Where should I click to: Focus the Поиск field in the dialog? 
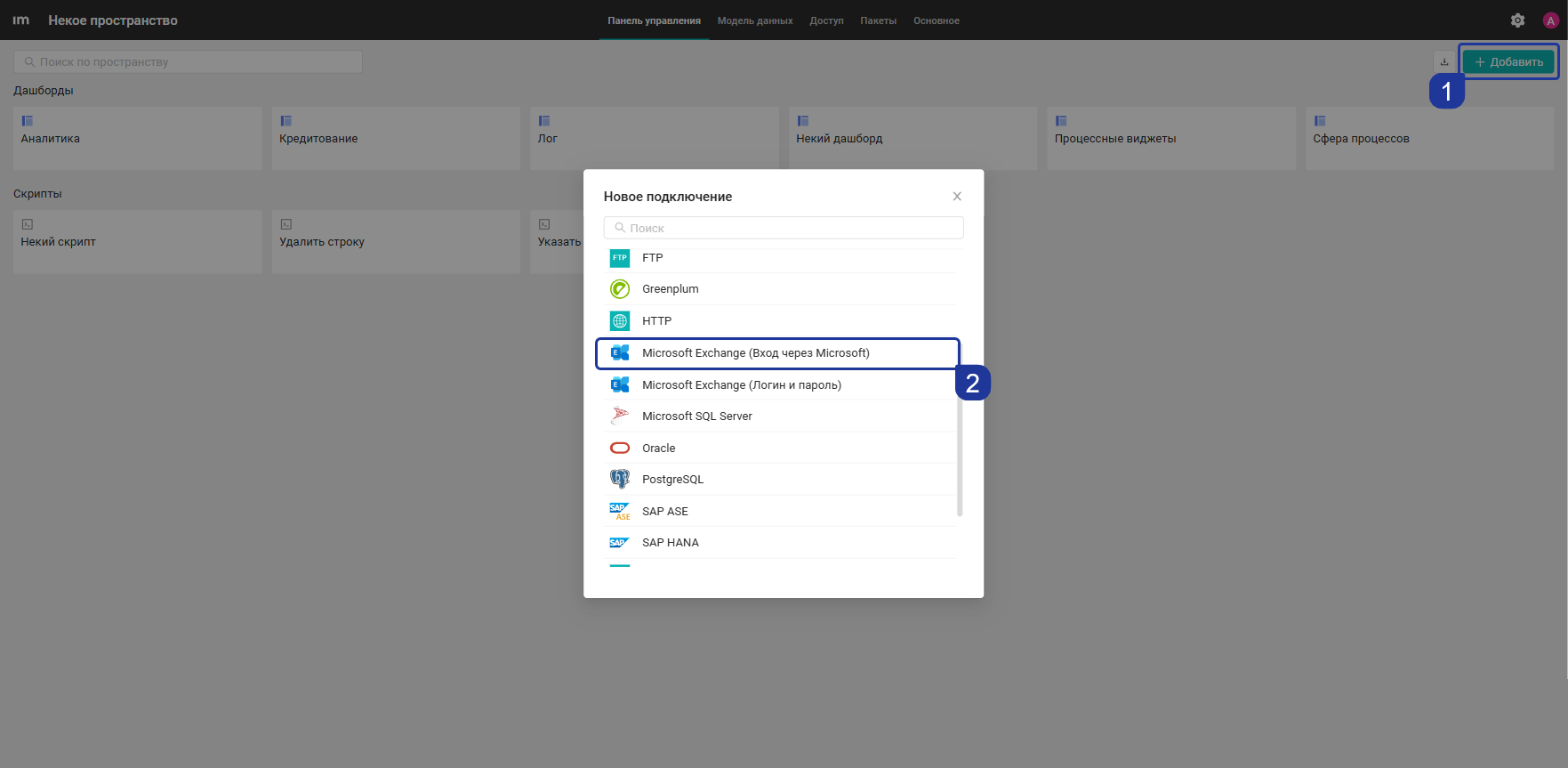(784, 228)
